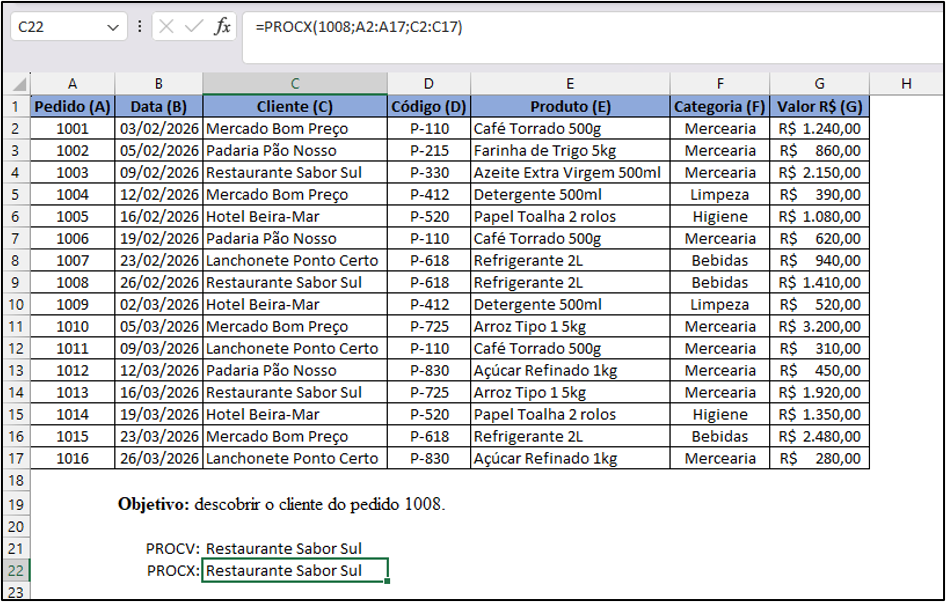Cancel formula entry with the X icon

coord(167,27)
